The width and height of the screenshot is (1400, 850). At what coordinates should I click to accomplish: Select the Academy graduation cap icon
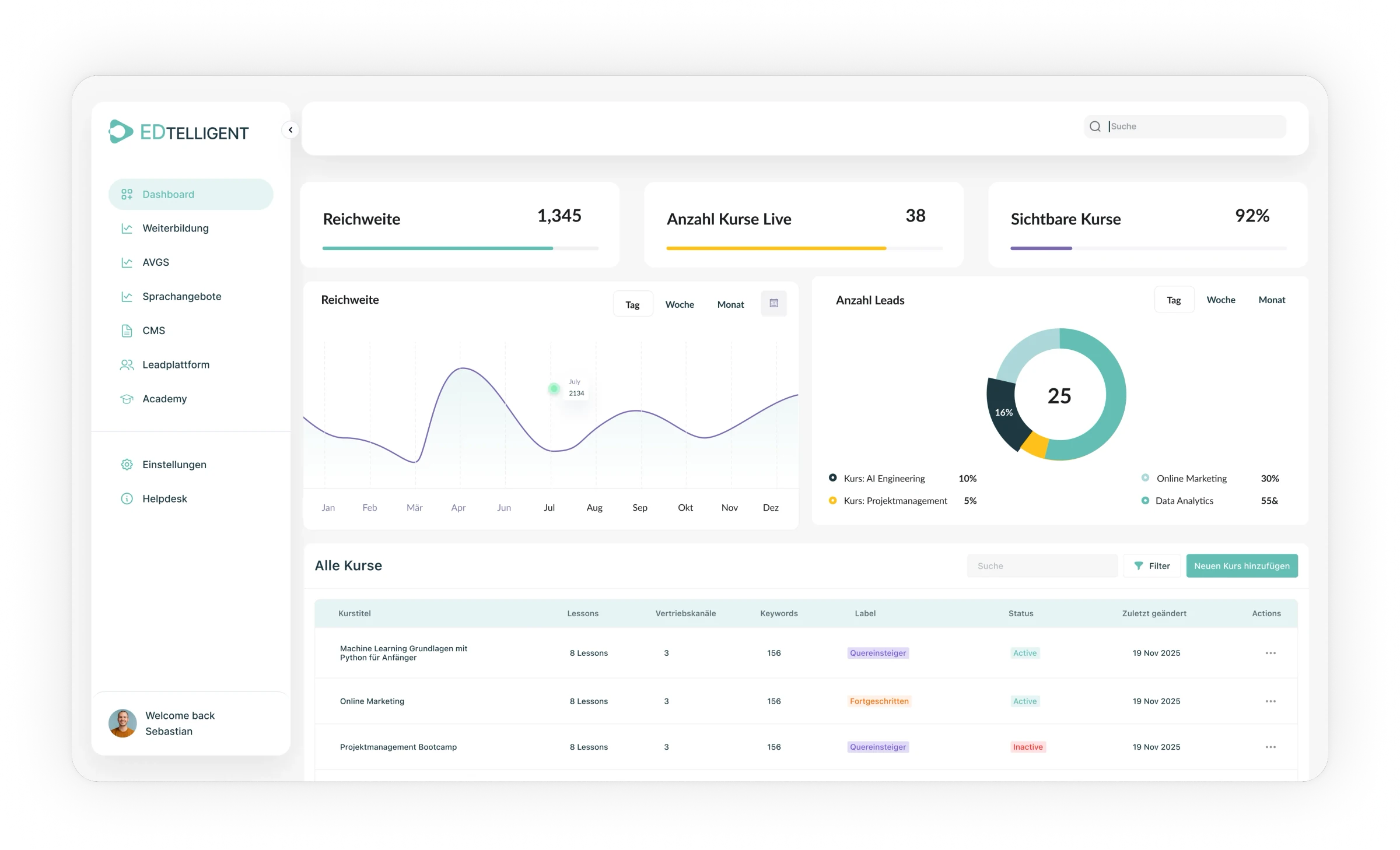(127, 398)
